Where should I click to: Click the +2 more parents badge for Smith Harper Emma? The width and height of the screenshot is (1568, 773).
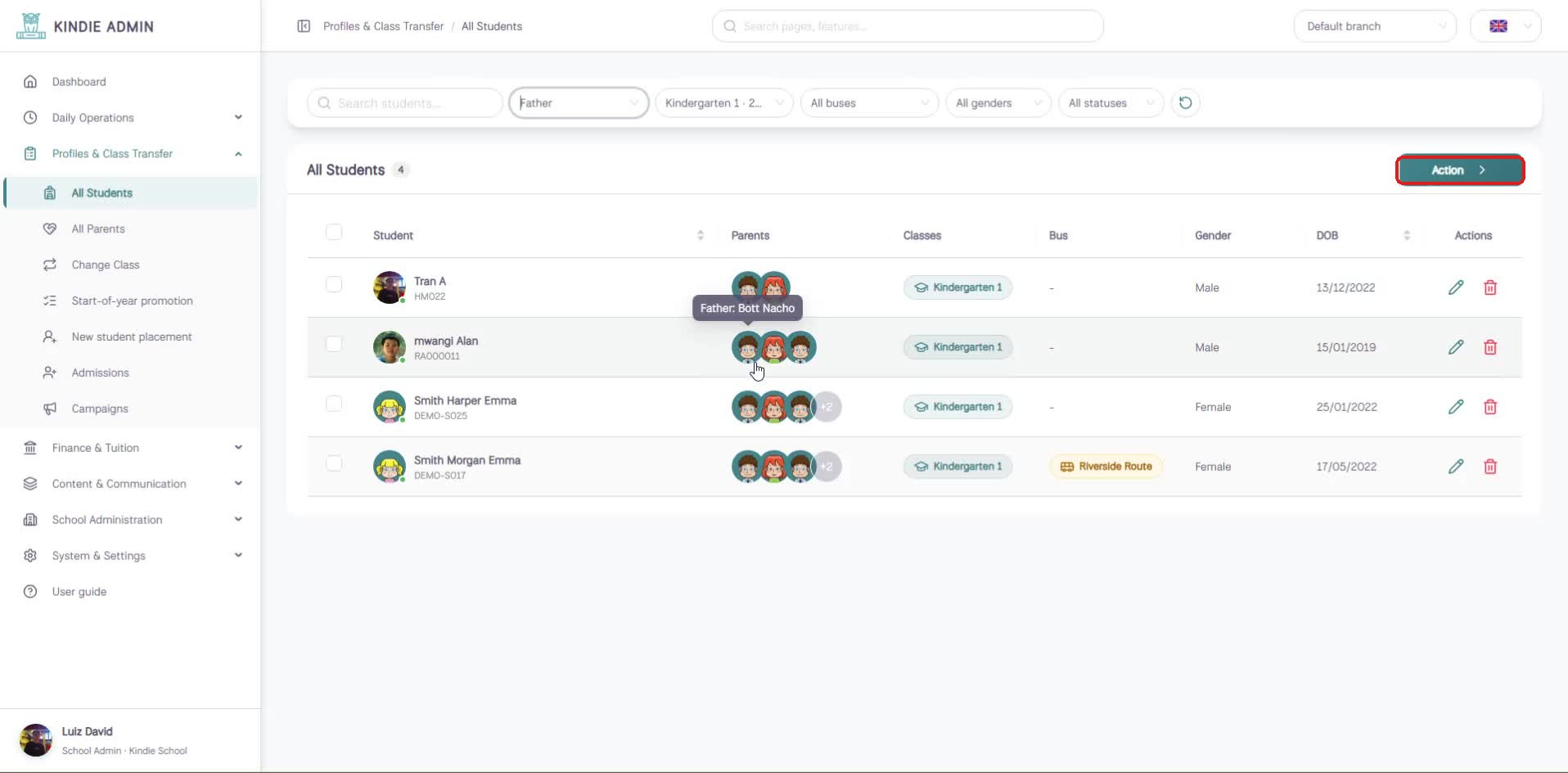827,407
